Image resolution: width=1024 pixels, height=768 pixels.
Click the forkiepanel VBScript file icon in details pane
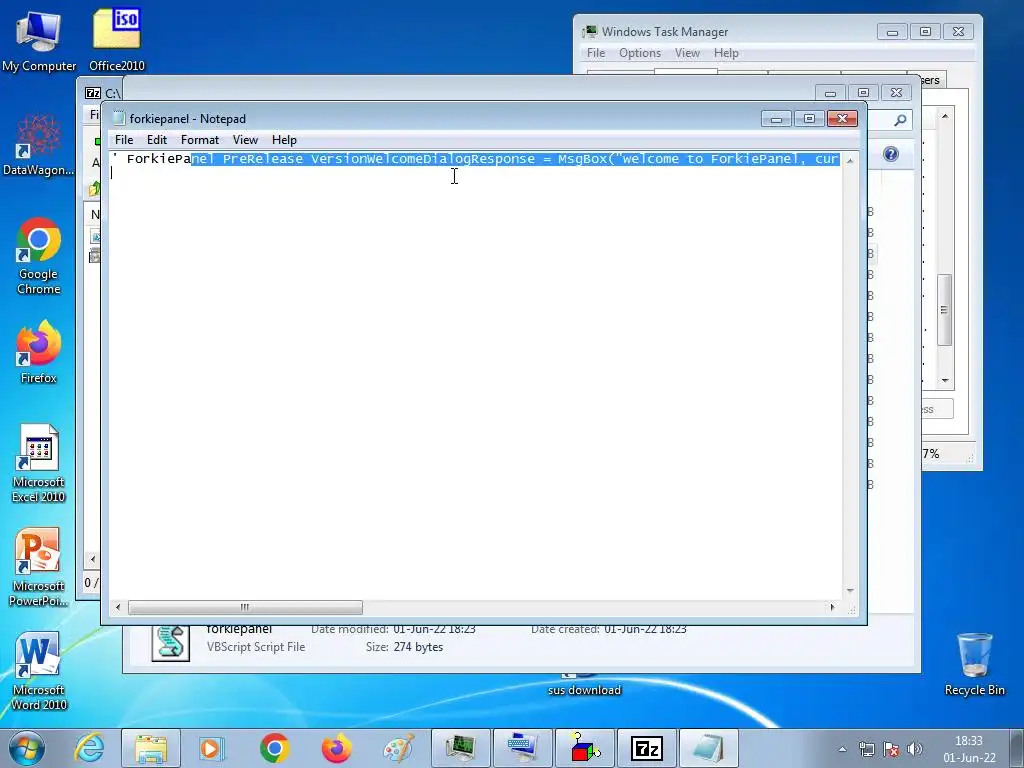(x=170, y=643)
